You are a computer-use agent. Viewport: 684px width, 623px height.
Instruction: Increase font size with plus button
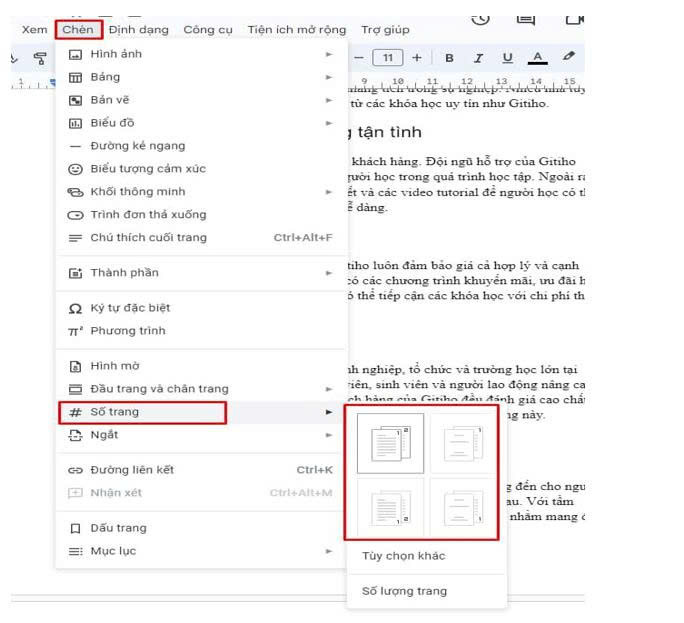click(417, 58)
